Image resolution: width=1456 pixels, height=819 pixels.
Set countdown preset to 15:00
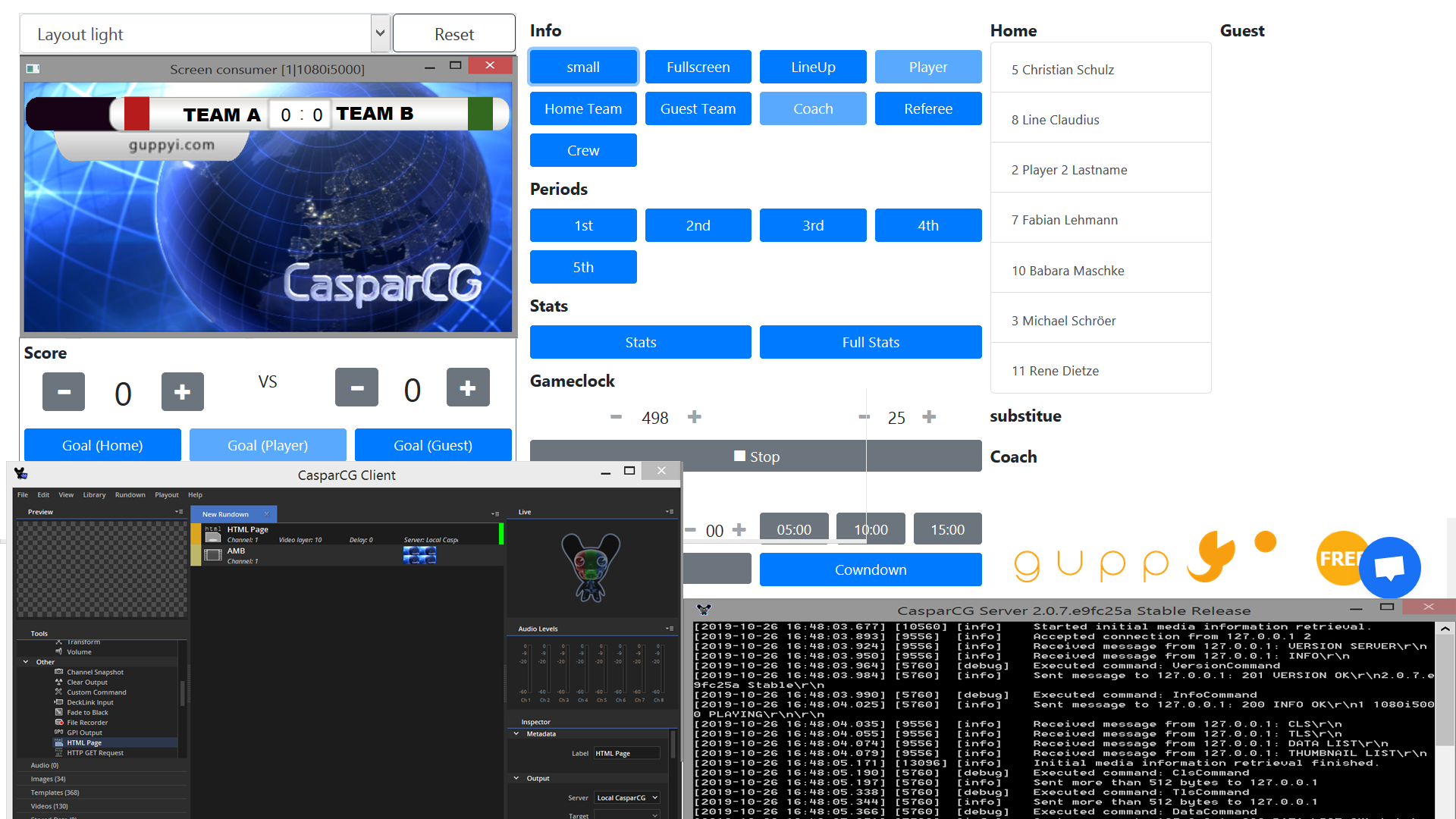point(948,529)
